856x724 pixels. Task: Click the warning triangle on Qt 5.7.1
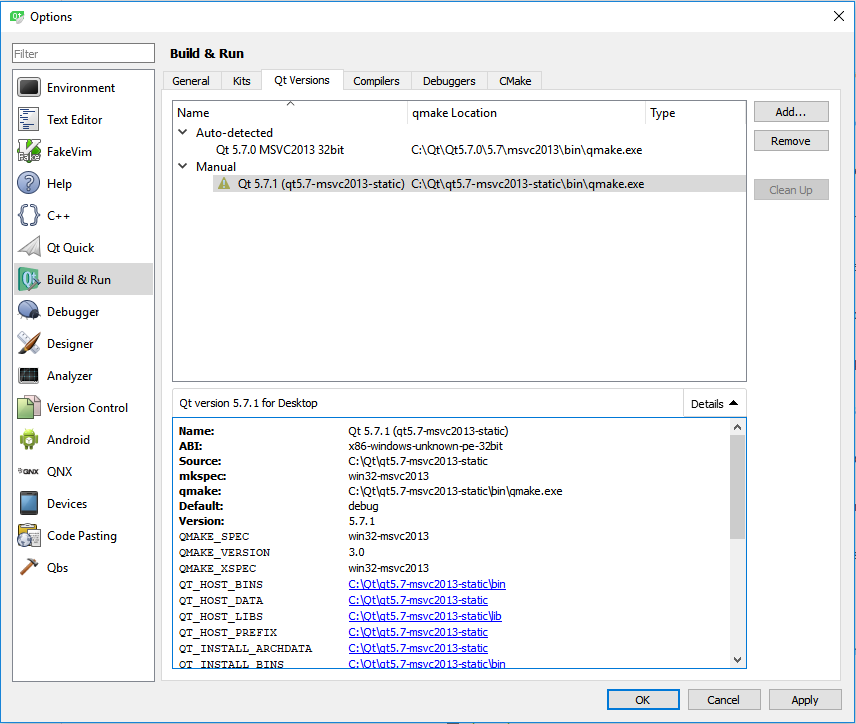tap(224, 183)
